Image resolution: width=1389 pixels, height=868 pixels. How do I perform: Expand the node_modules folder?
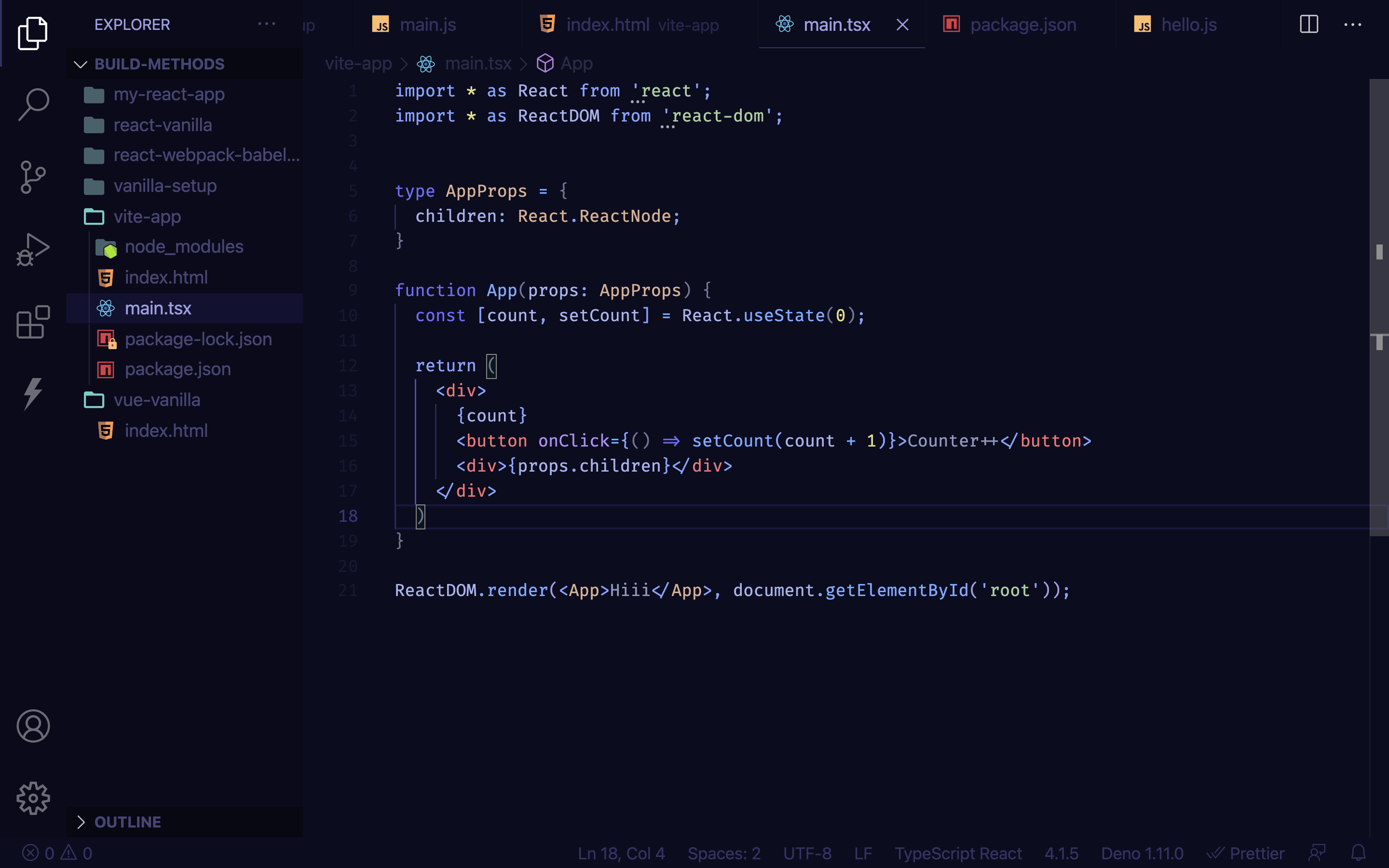pos(184,247)
